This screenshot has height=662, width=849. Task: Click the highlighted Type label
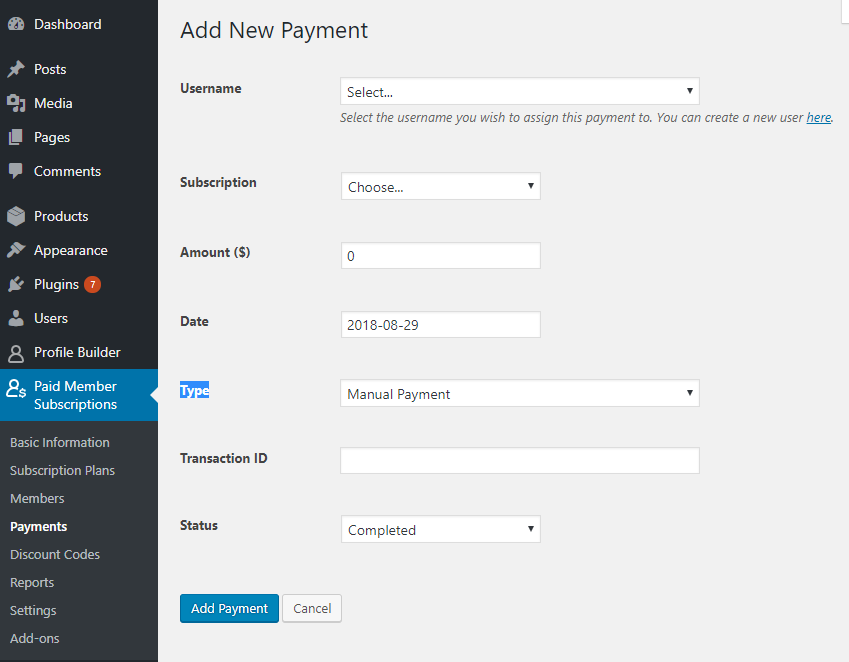(x=194, y=390)
